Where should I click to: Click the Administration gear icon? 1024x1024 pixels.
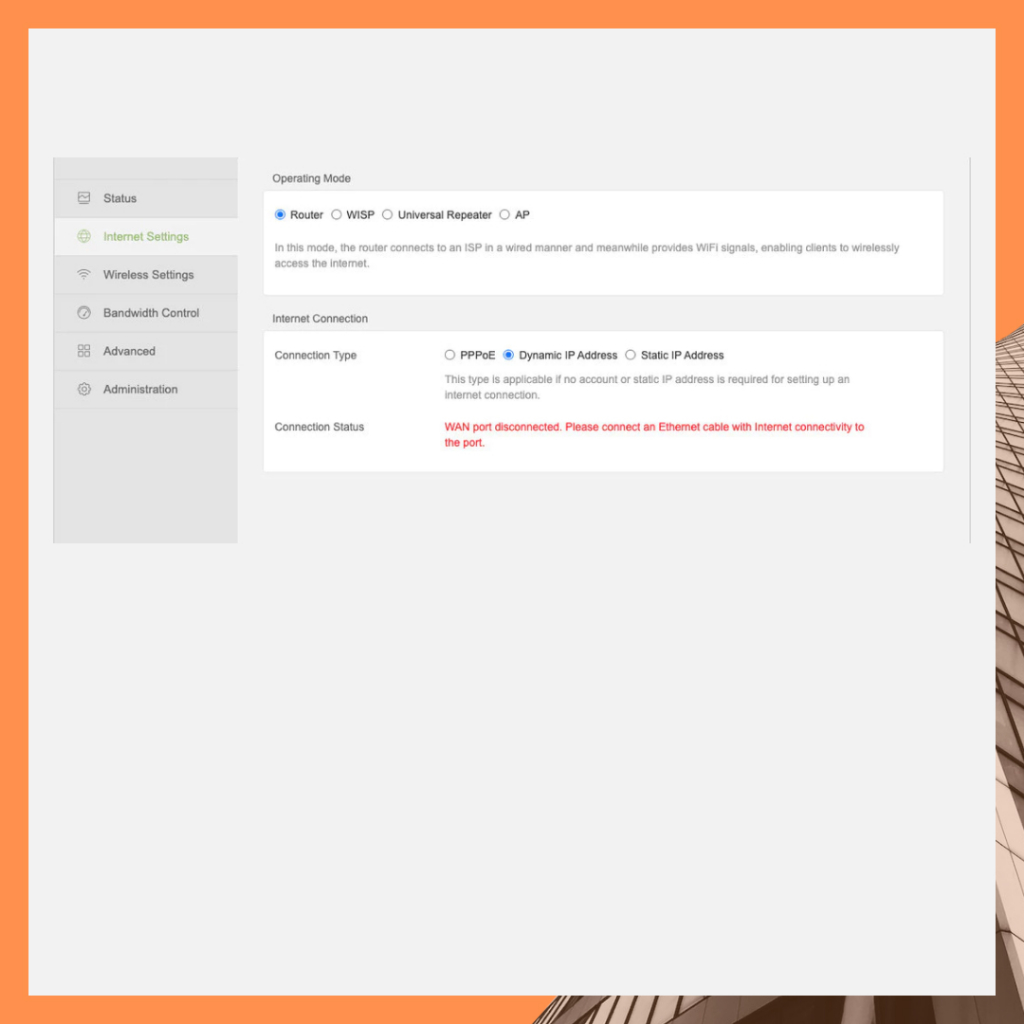(x=84, y=389)
